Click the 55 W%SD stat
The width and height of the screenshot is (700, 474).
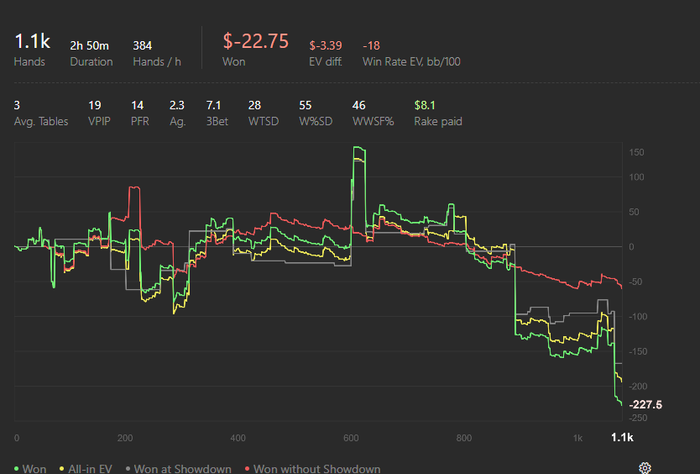pos(305,105)
